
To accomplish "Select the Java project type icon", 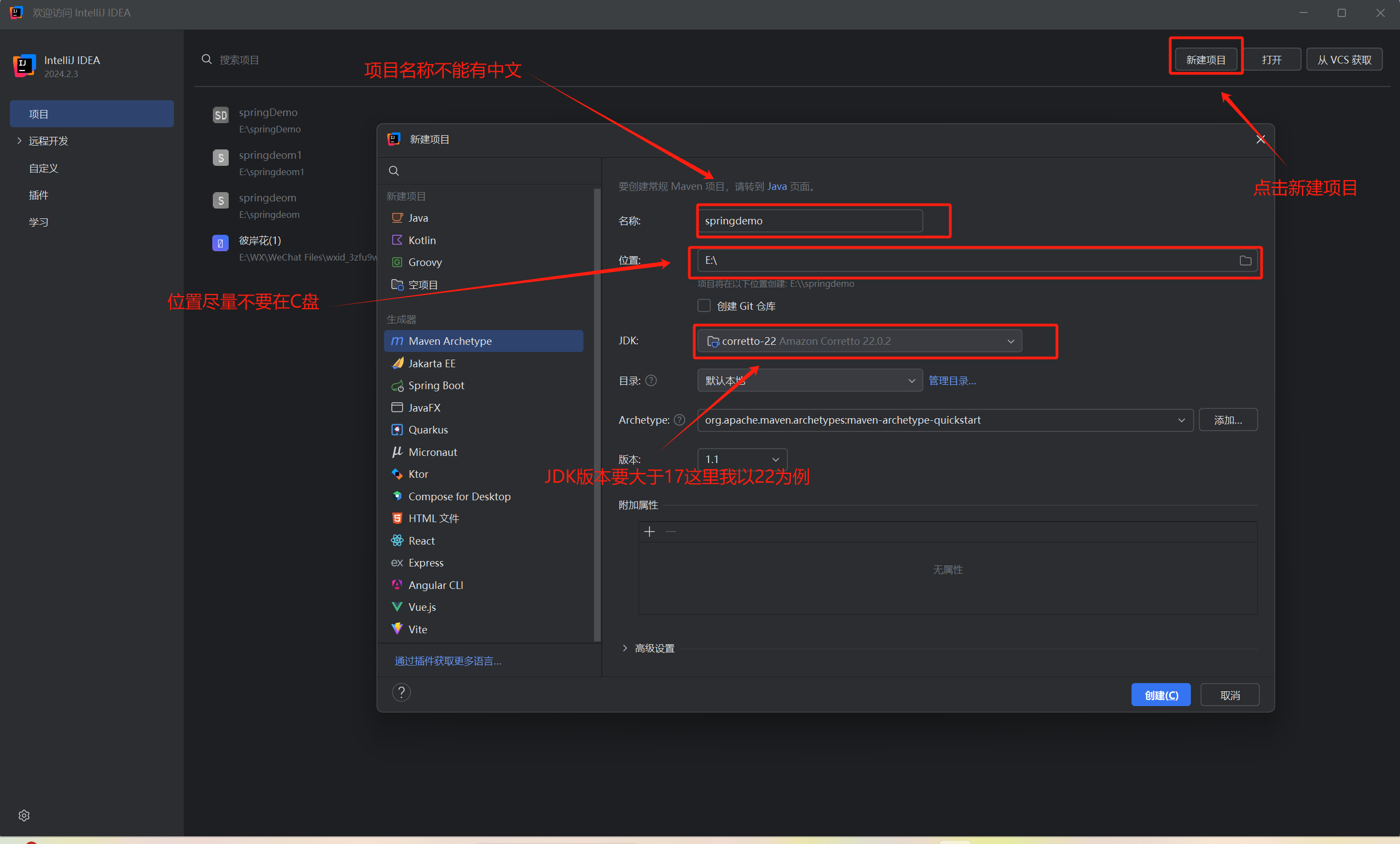I will 397,218.
